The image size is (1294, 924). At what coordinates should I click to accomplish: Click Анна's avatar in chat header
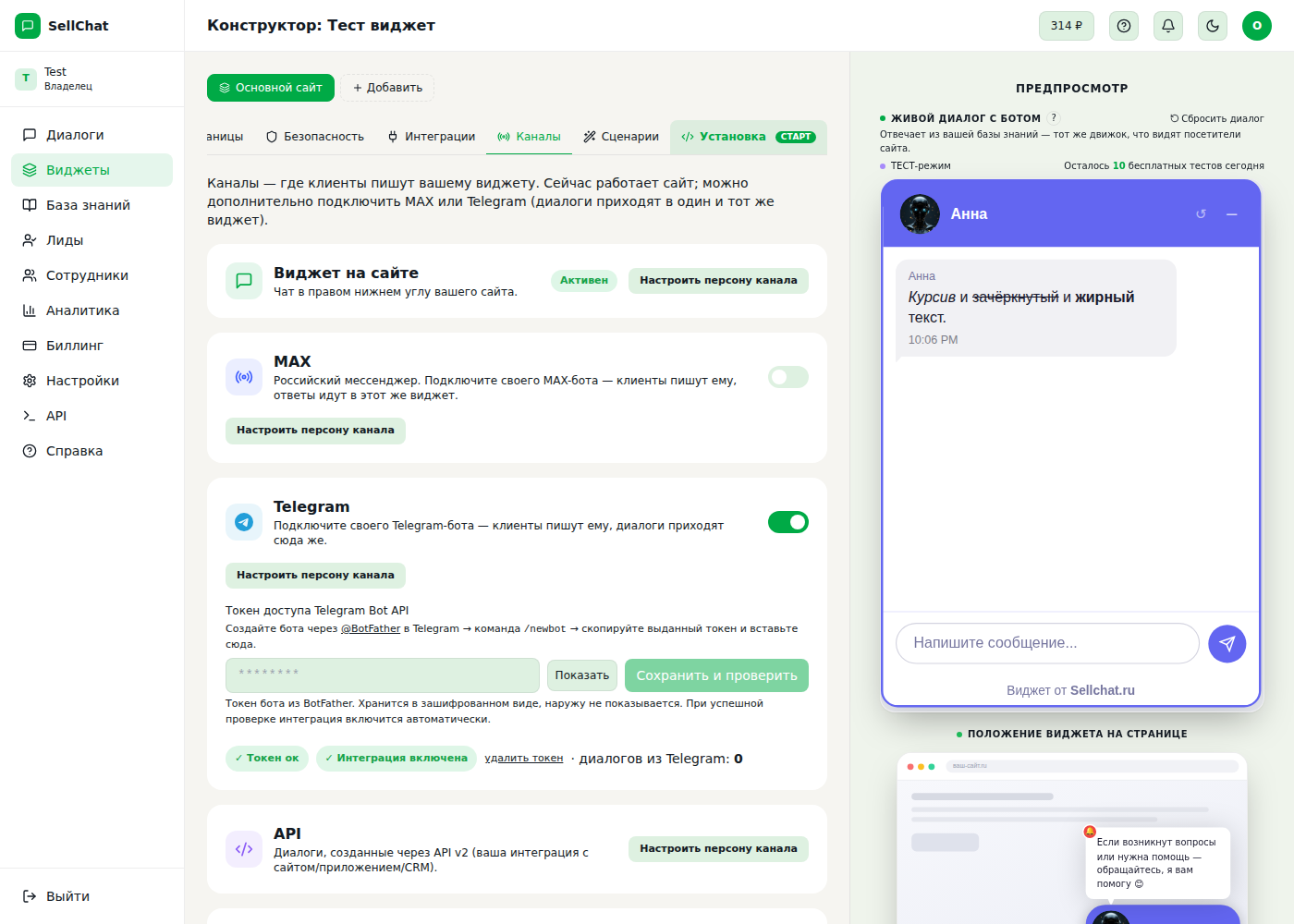(920, 213)
